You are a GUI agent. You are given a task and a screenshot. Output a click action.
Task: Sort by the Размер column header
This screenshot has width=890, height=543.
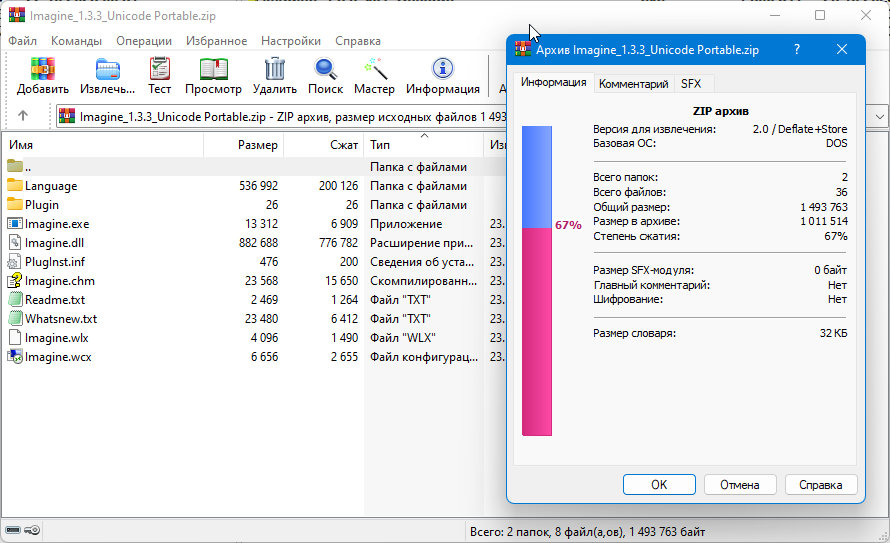(x=244, y=145)
